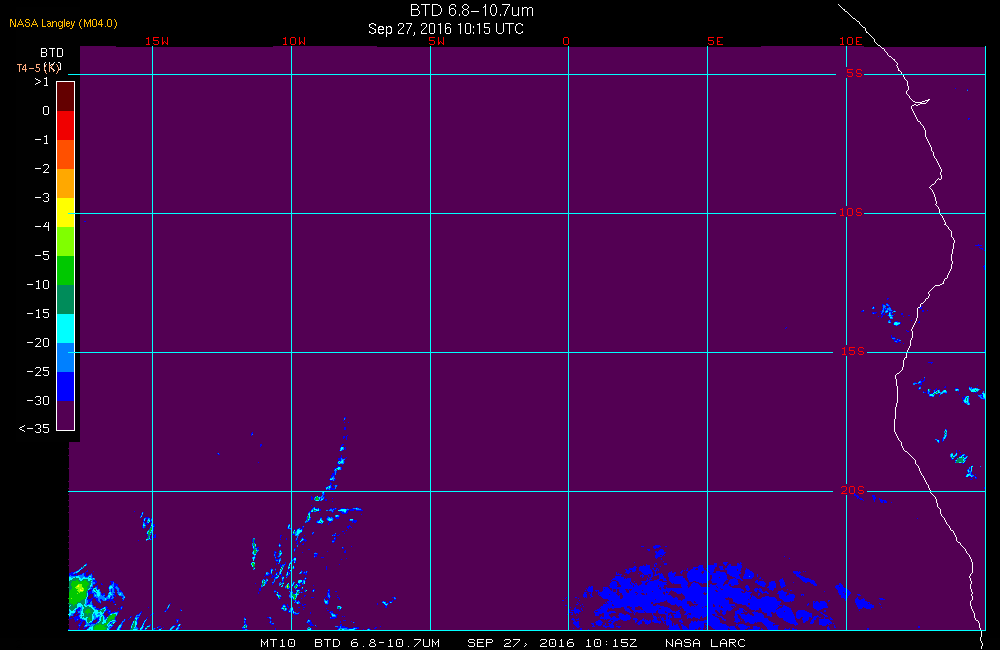The image size is (1000, 650).
Task: Click the '10E' longitude label
Action: pos(850,41)
